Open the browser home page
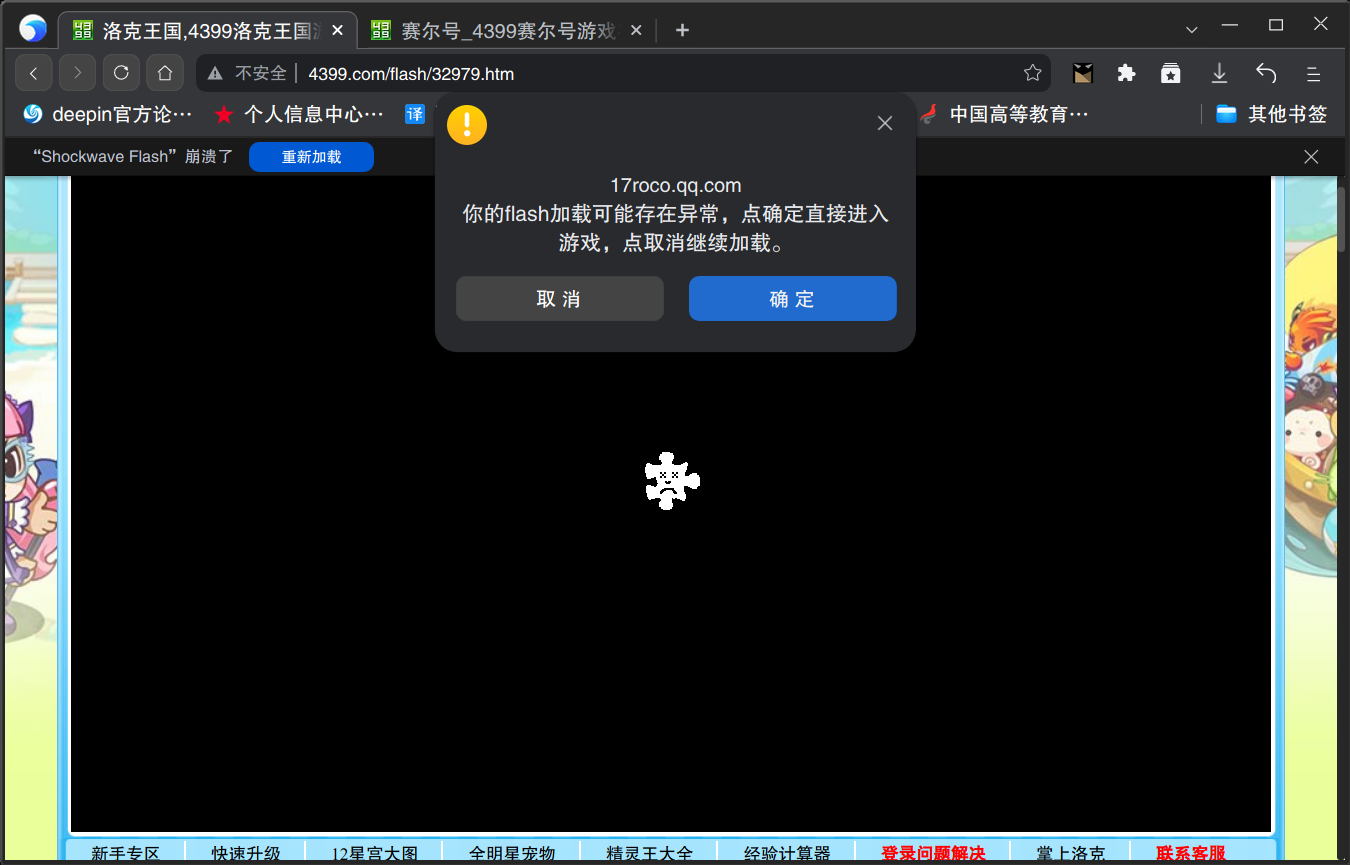 [x=165, y=73]
